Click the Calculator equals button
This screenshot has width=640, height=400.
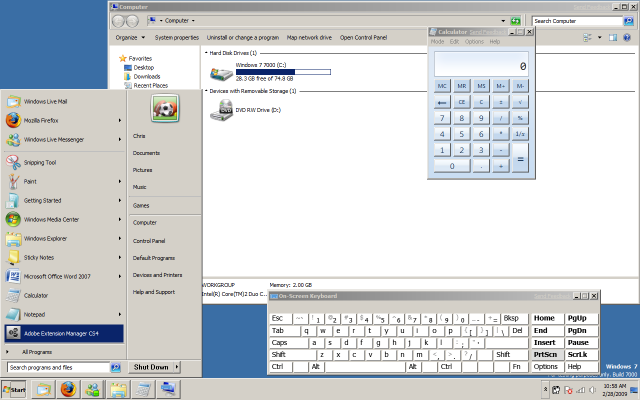[x=520, y=158]
